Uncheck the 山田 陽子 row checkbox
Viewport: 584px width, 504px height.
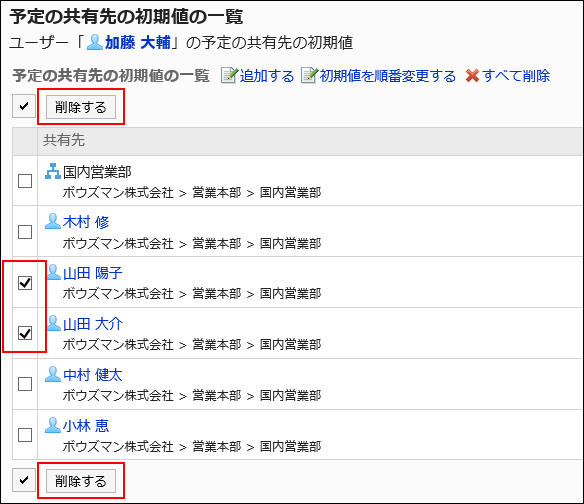pos(25,283)
